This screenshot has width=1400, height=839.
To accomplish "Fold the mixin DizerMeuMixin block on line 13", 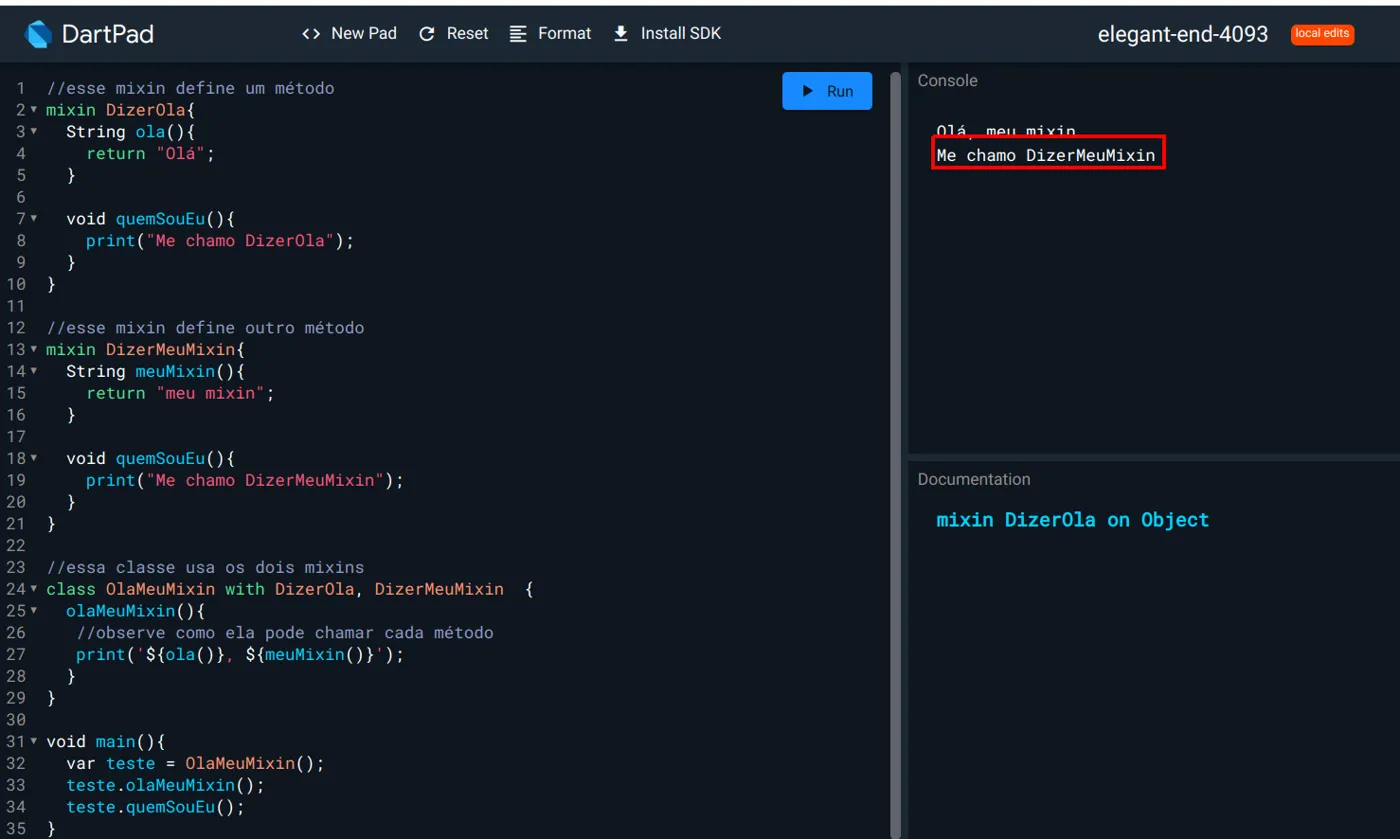I will tap(34, 350).
